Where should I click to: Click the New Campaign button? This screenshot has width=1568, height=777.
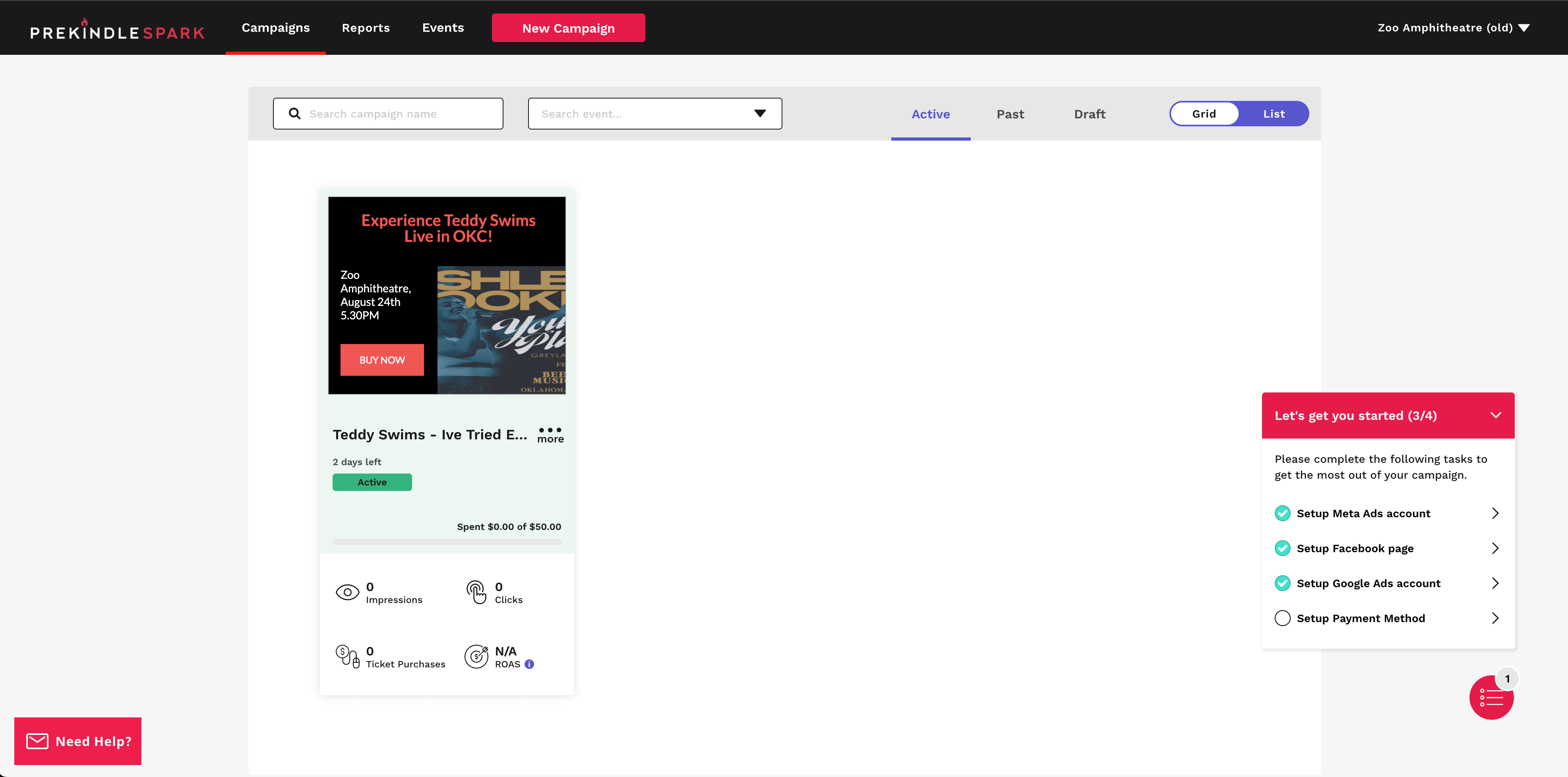click(x=568, y=28)
